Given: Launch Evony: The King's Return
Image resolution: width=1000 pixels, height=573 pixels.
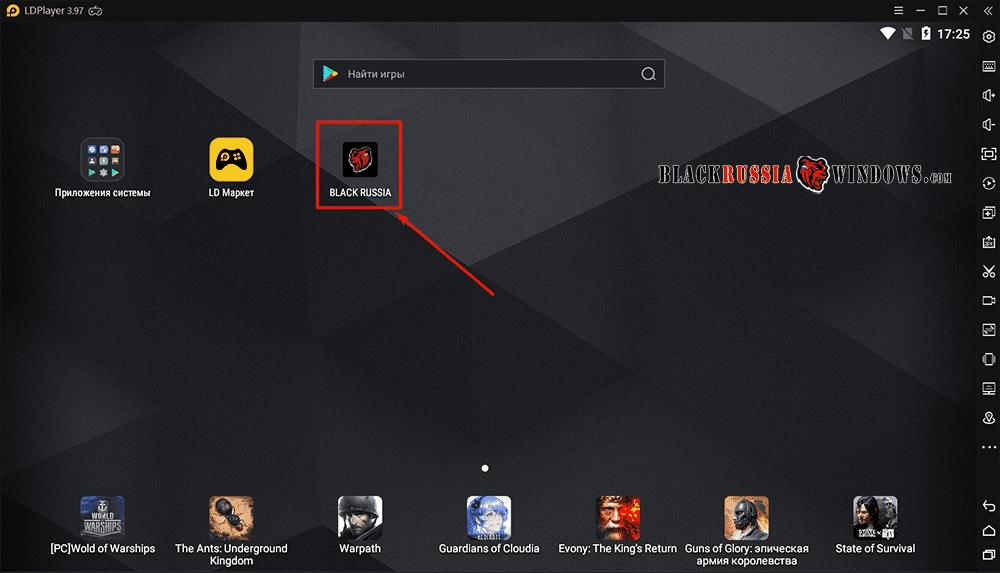Looking at the screenshot, I should pyautogui.click(x=617, y=517).
